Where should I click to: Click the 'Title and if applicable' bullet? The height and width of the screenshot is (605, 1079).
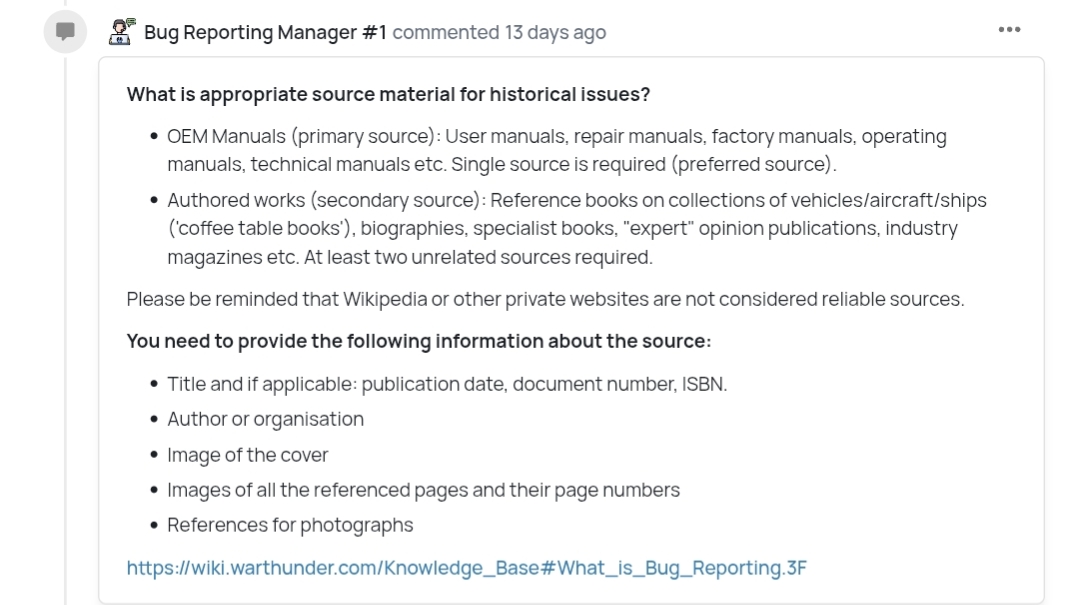pyautogui.click(x=446, y=384)
